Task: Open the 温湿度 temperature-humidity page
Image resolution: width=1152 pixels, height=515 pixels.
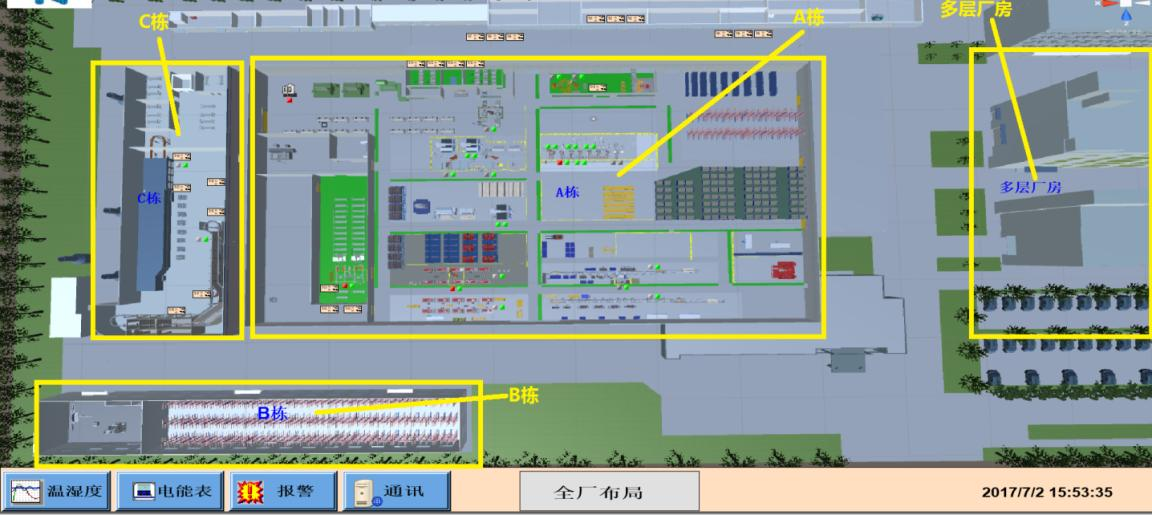Action: point(58,492)
